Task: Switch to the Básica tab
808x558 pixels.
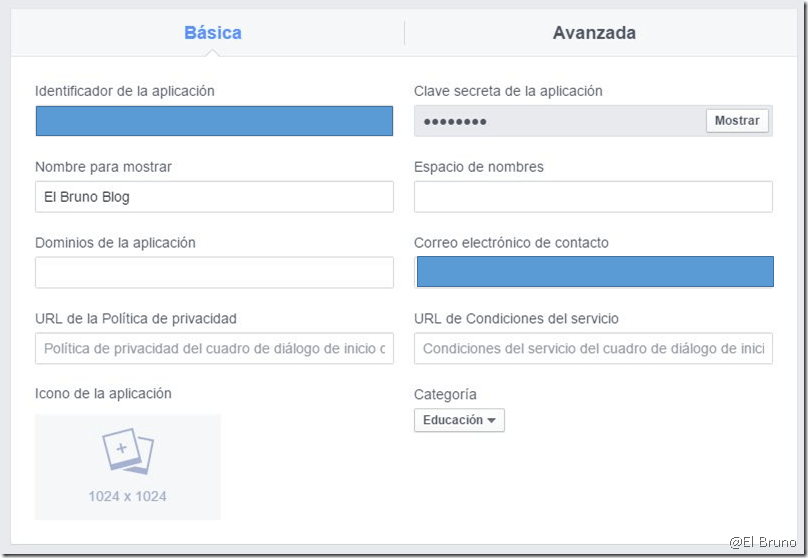Action: coord(212,33)
